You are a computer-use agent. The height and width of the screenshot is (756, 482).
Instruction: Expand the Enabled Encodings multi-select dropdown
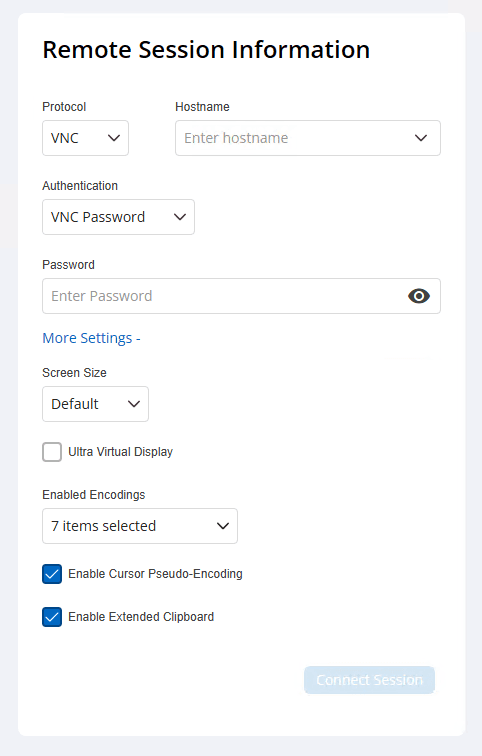[140, 526]
